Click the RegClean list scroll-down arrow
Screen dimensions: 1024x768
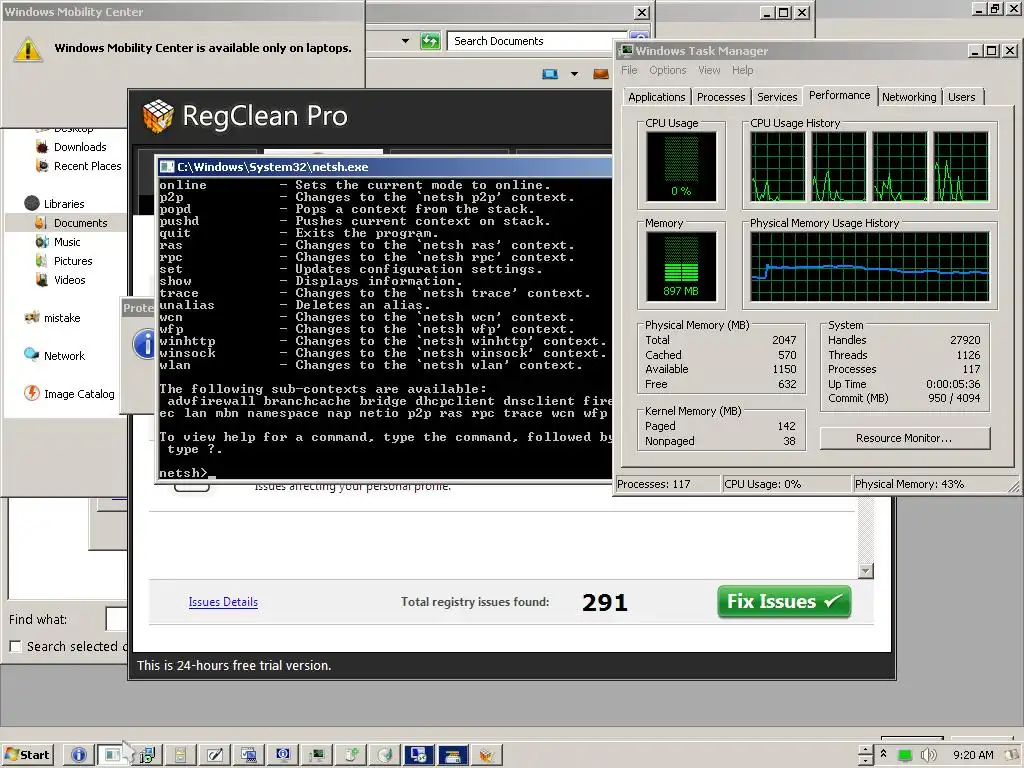point(865,570)
